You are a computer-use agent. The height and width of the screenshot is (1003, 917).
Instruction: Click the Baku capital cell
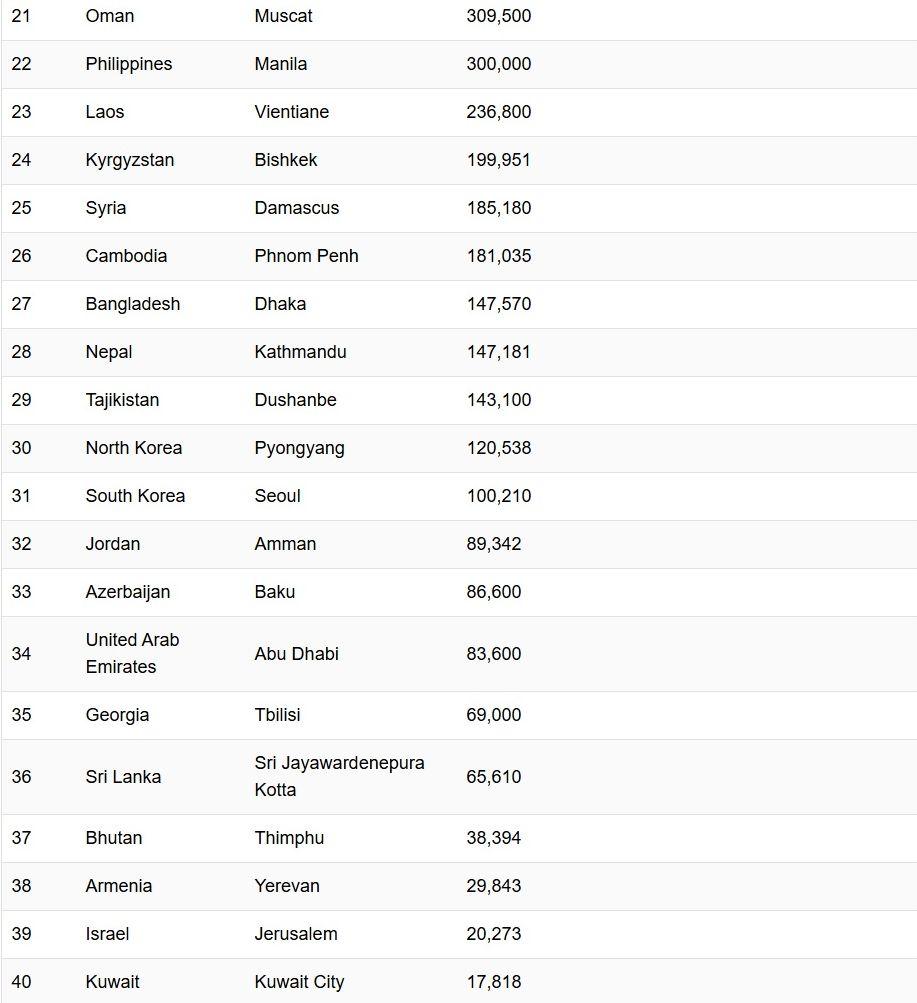tap(275, 592)
